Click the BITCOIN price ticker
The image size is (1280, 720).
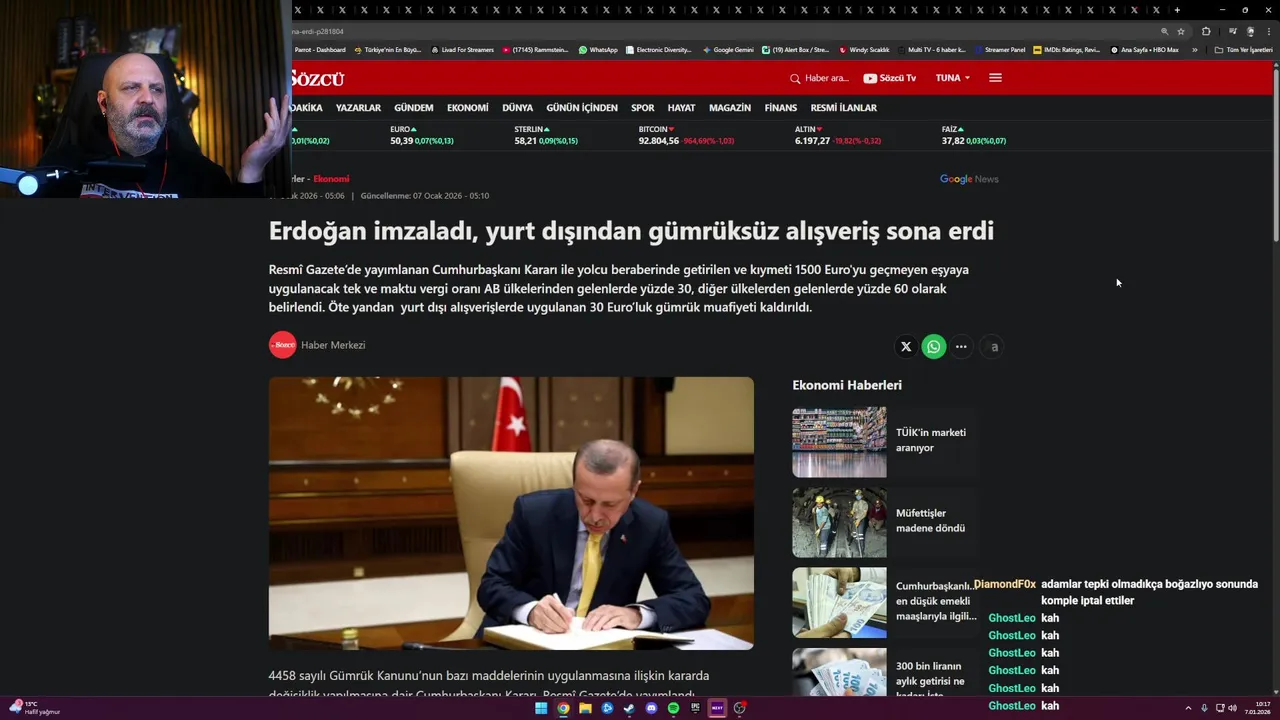686,135
